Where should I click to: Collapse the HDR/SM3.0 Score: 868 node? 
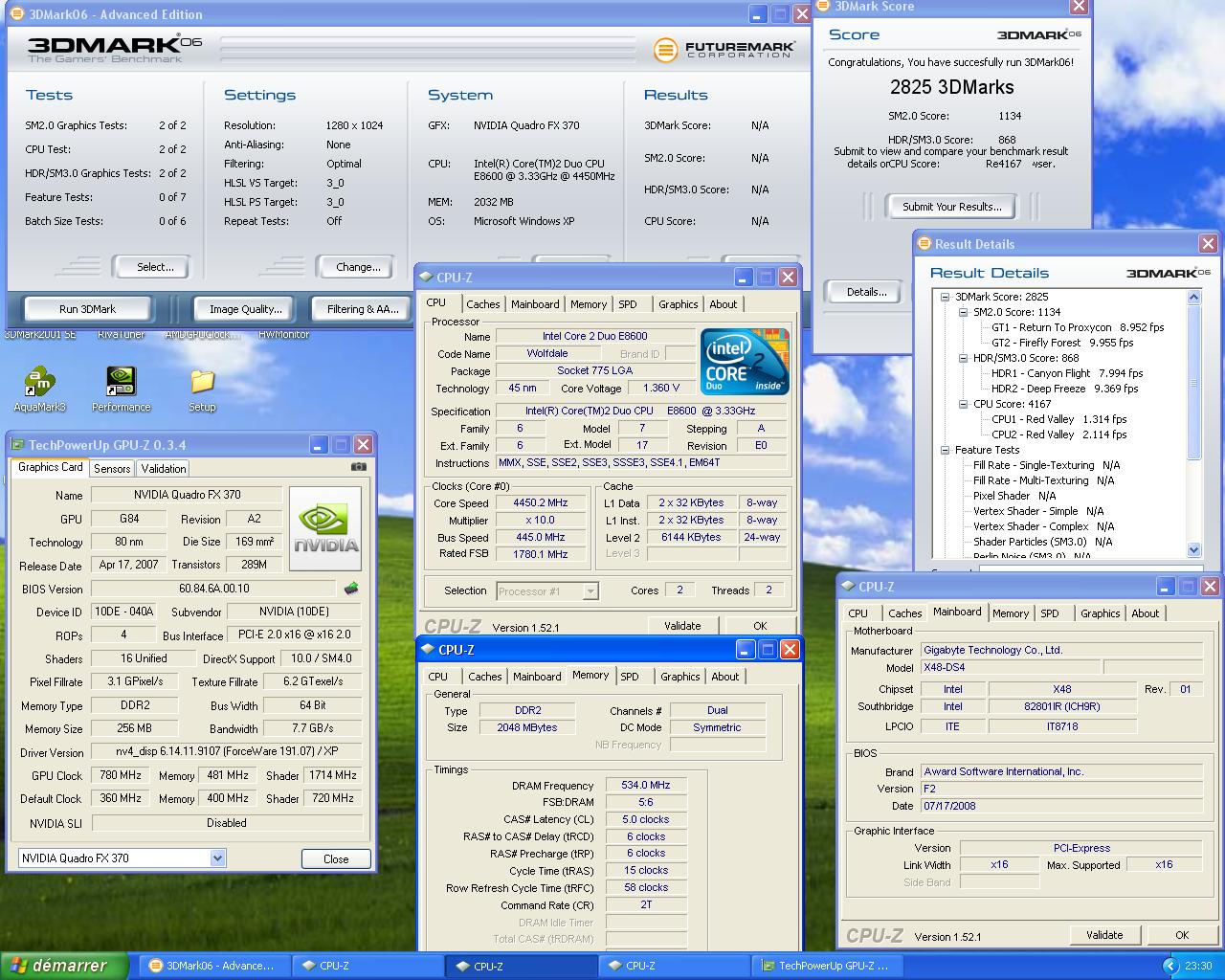click(x=964, y=358)
